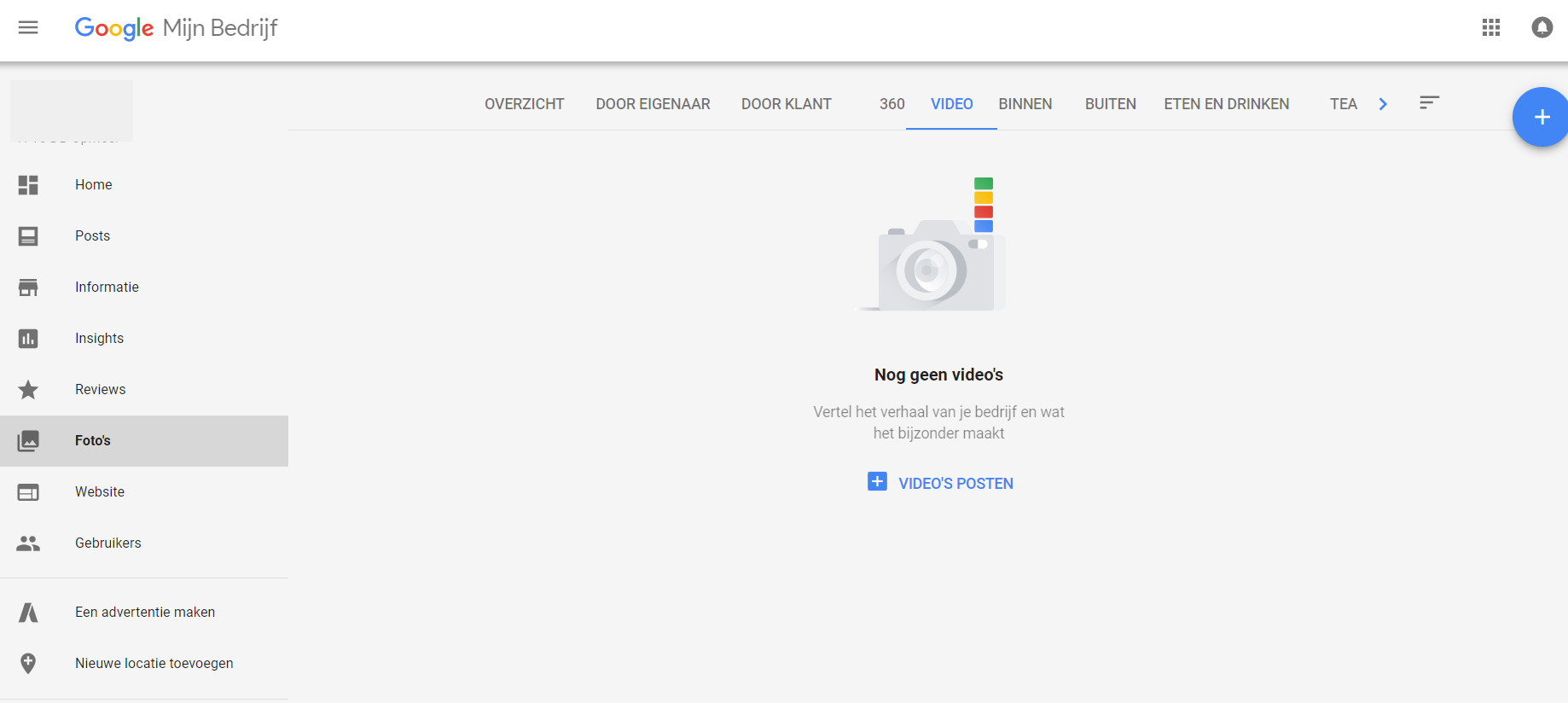Click the VIDEO'S POSTEN link
Screen dimensions: 1568x703
click(x=955, y=484)
